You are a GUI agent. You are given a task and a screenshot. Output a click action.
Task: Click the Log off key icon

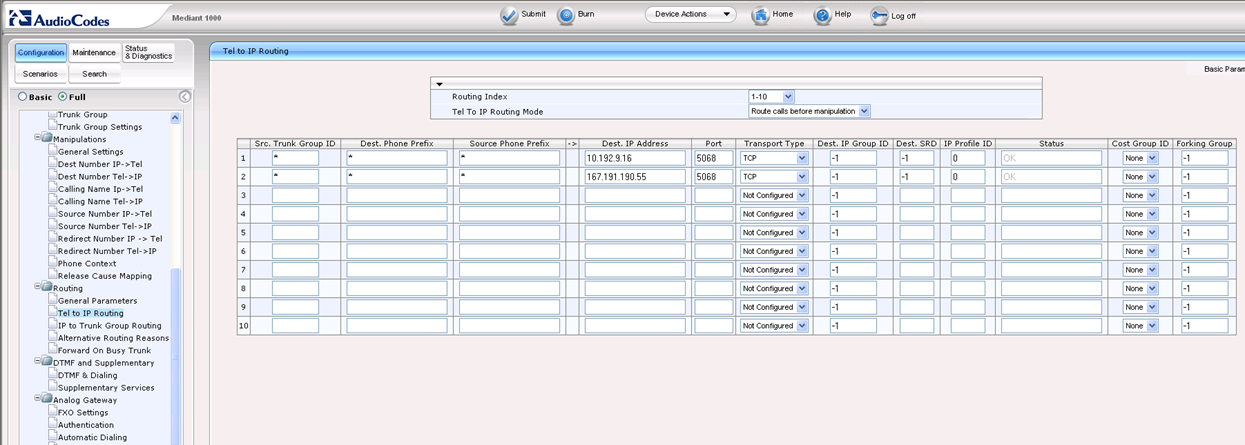[879, 15]
